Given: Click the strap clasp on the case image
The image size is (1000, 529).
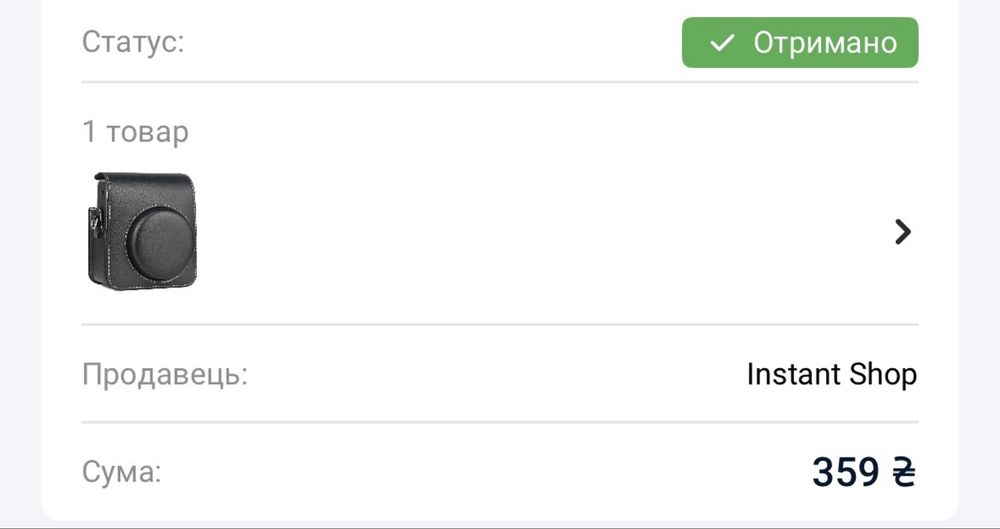Looking at the screenshot, I should tap(96, 222).
